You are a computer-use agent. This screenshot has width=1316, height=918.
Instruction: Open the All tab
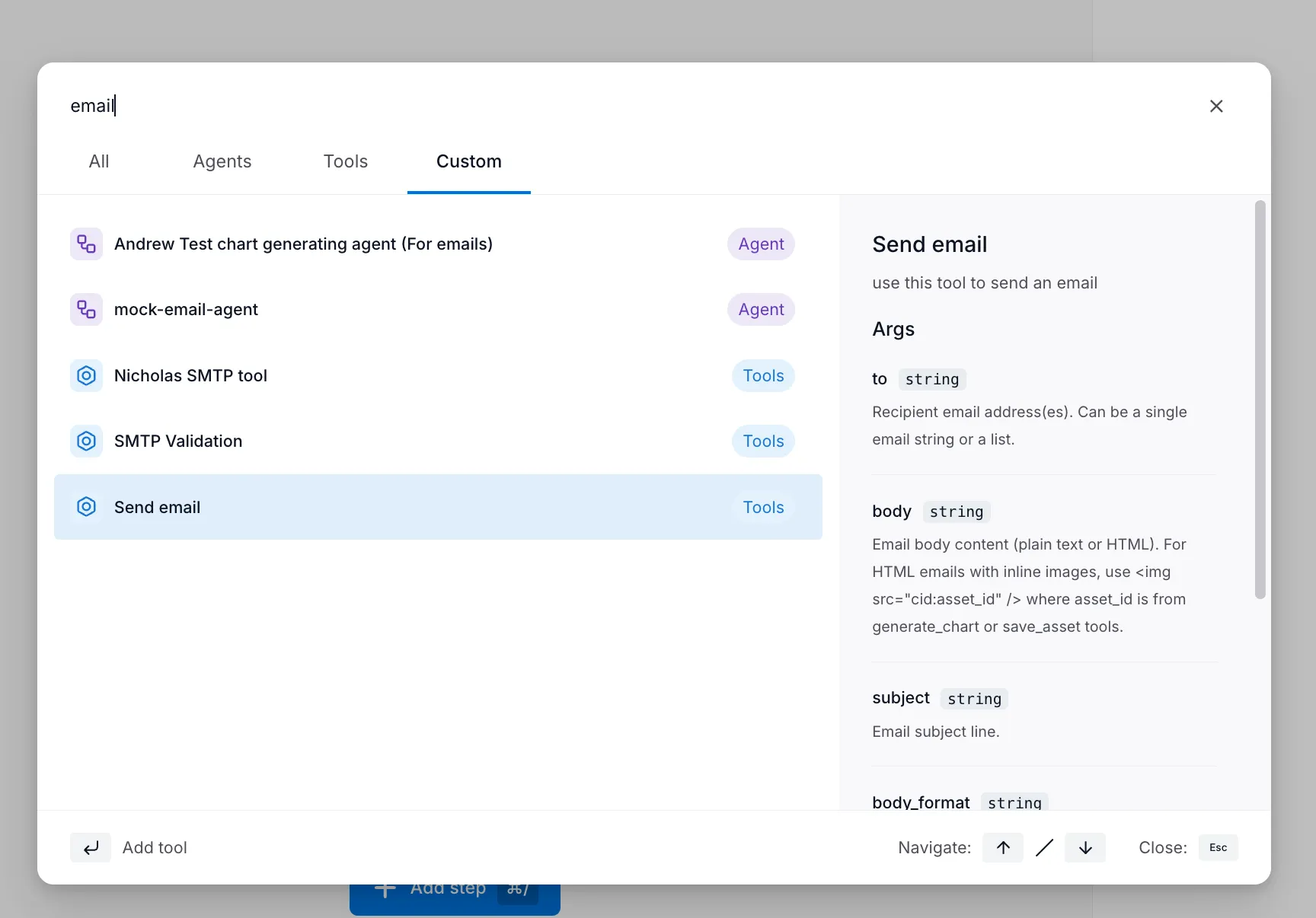point(99,161)
